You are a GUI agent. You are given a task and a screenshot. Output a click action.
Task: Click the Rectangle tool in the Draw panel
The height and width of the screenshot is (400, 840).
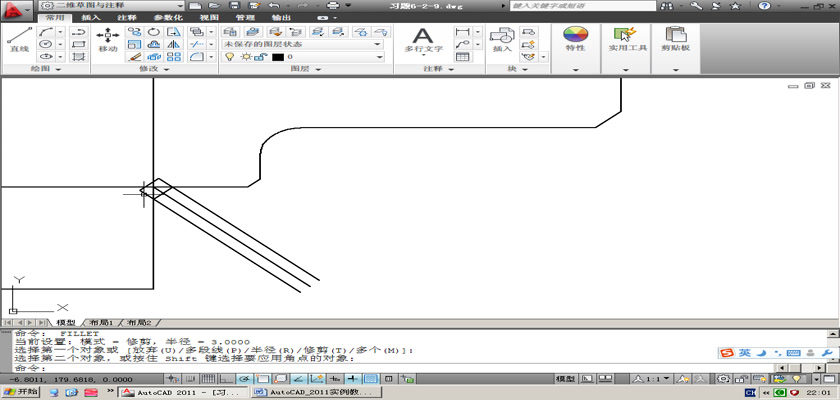click(79, 44)
